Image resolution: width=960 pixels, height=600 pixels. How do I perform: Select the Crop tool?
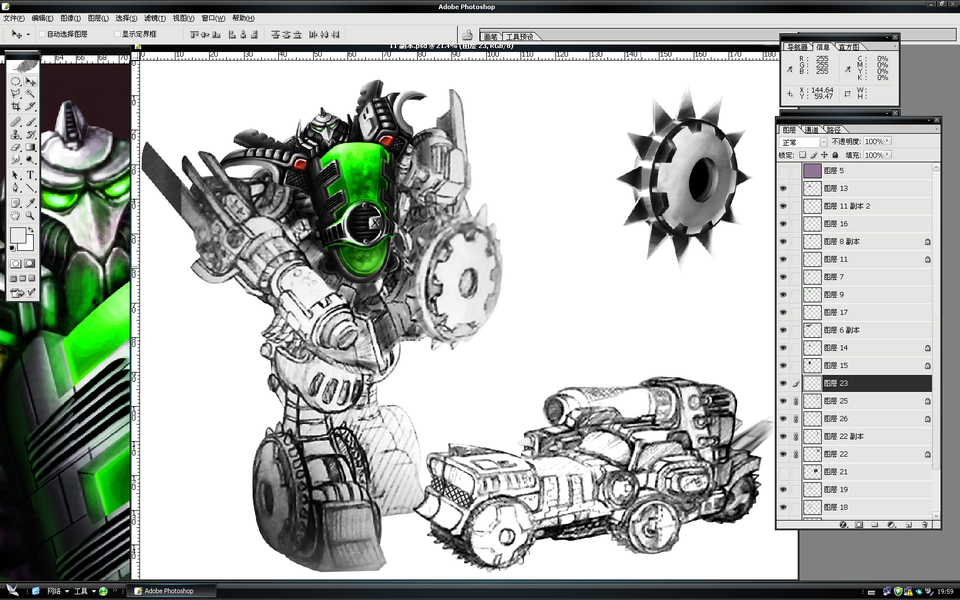[x=16, y=106]
